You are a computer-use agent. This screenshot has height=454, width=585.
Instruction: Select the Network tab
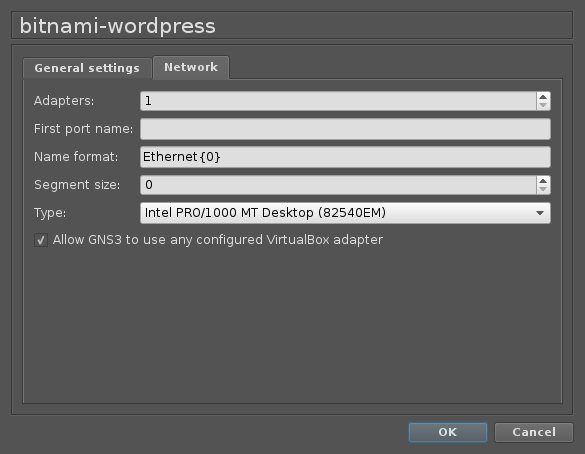191,68
